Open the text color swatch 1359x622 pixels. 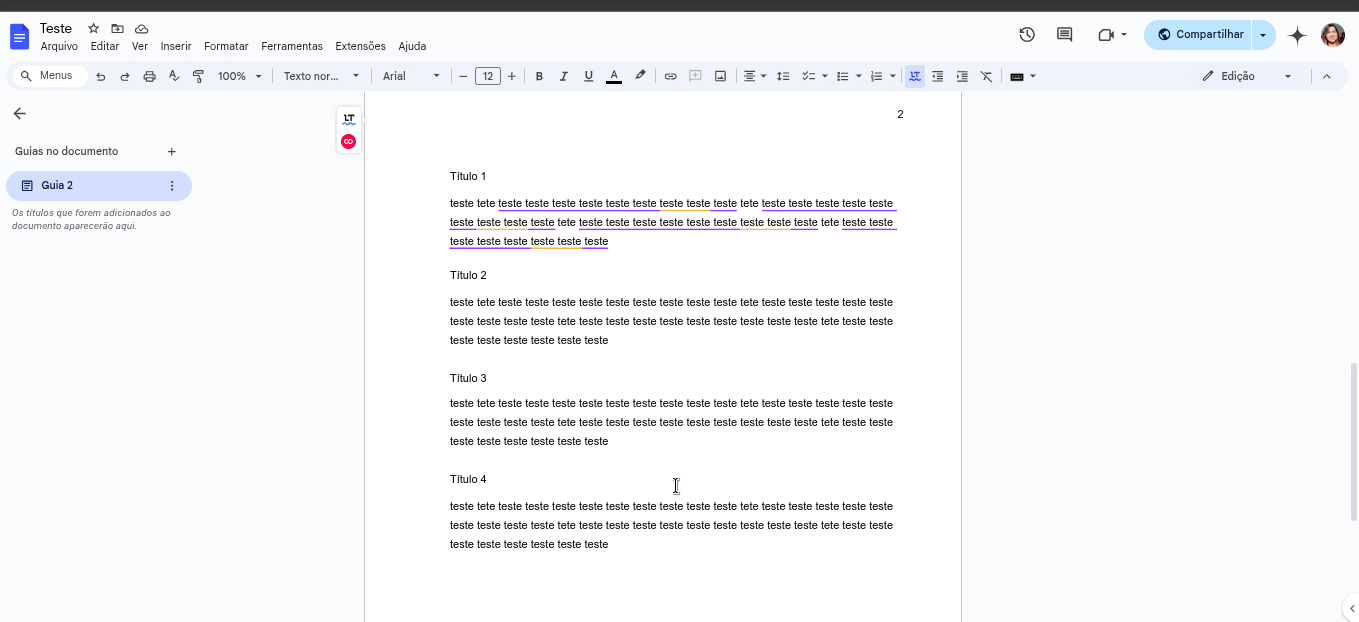click(613, 75)
